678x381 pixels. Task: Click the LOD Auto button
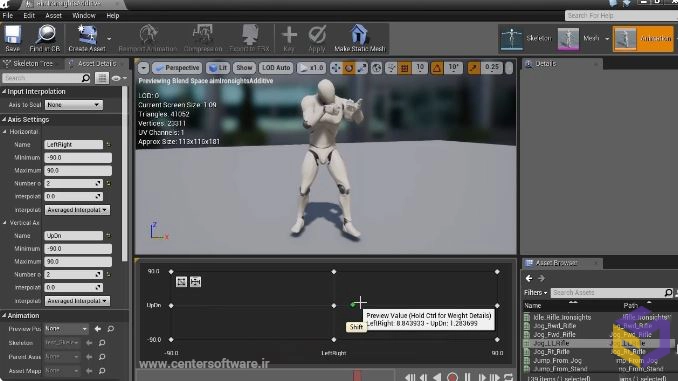[276, 68]
